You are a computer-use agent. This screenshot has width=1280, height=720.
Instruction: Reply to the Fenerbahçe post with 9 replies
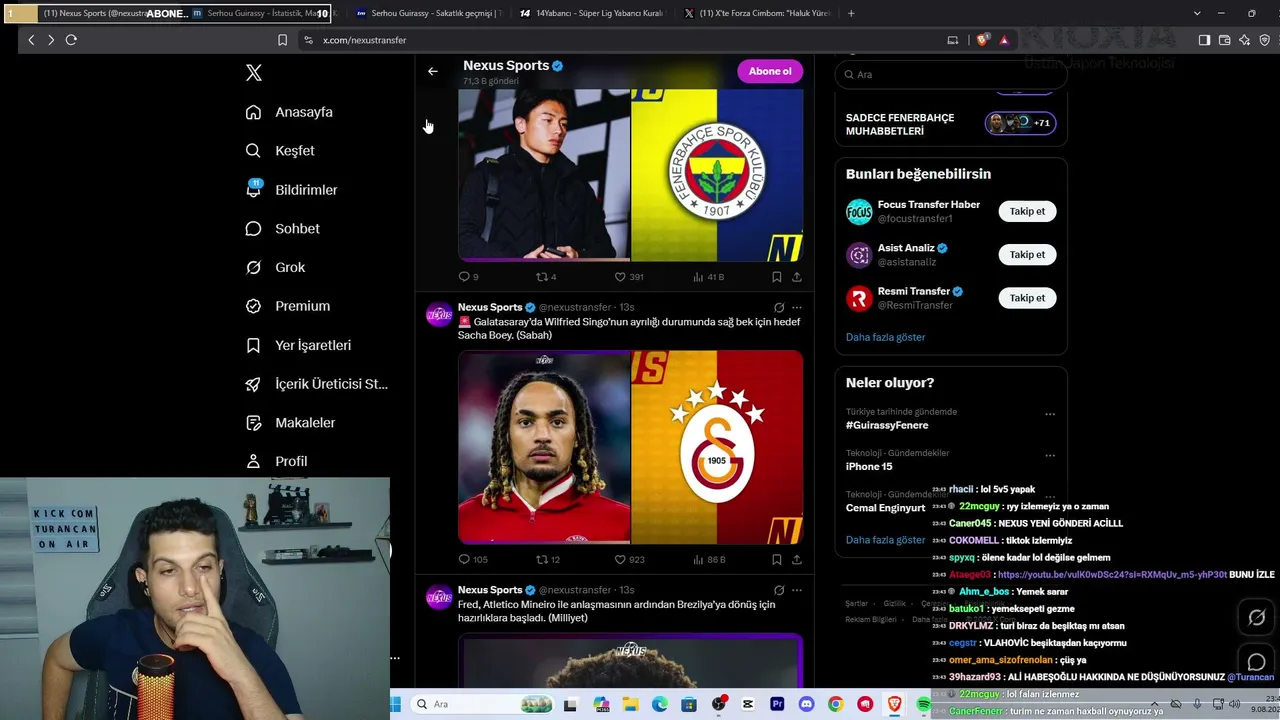coord(468,277)
